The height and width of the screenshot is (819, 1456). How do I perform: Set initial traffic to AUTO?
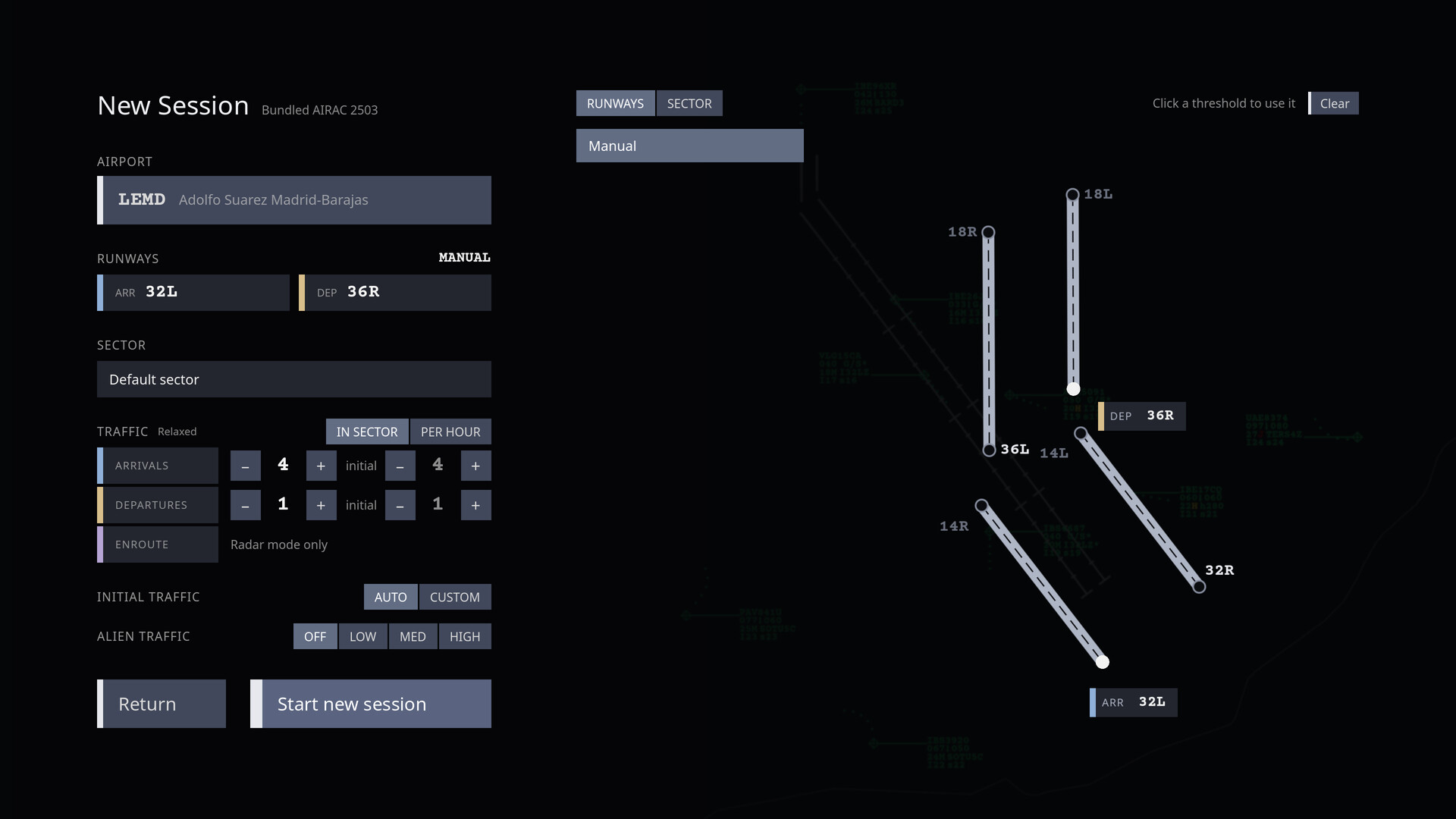[391, 597]
